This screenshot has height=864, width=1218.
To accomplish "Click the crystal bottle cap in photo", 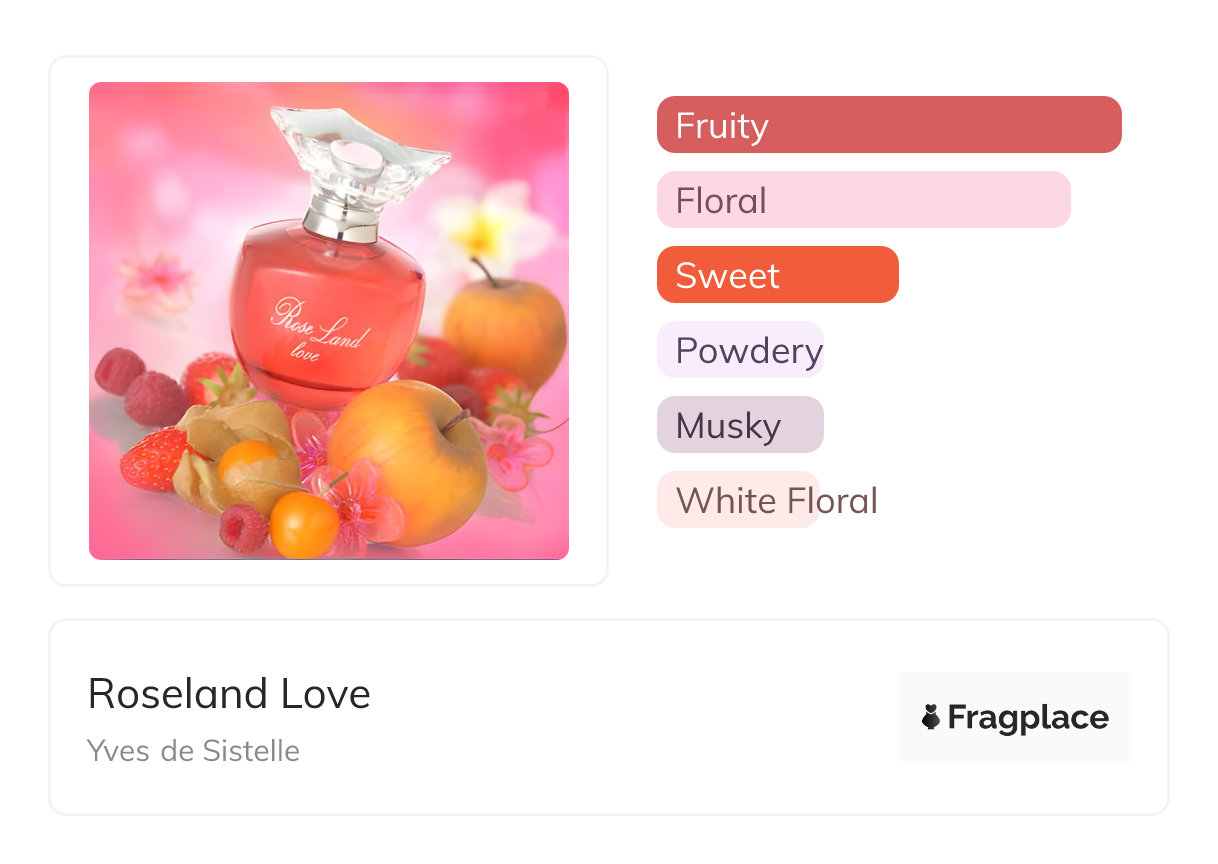I will [358, 155].
